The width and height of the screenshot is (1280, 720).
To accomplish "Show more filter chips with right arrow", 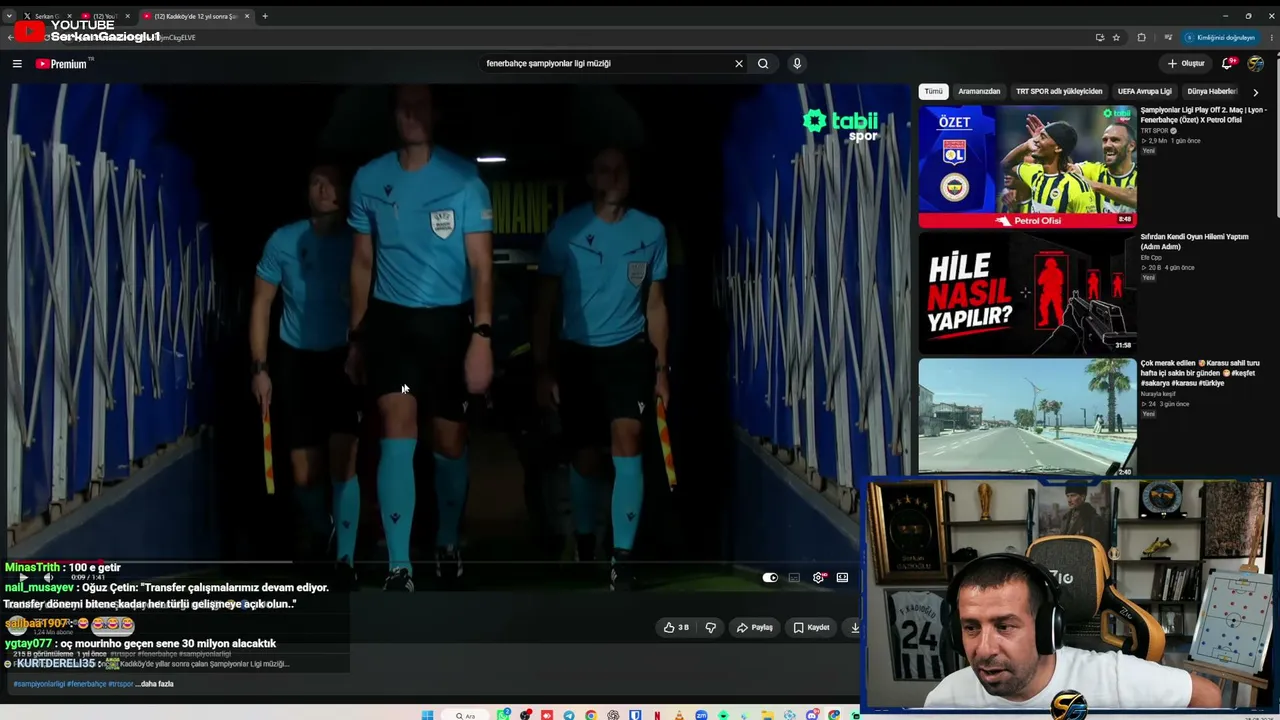I will point(1256,92).
